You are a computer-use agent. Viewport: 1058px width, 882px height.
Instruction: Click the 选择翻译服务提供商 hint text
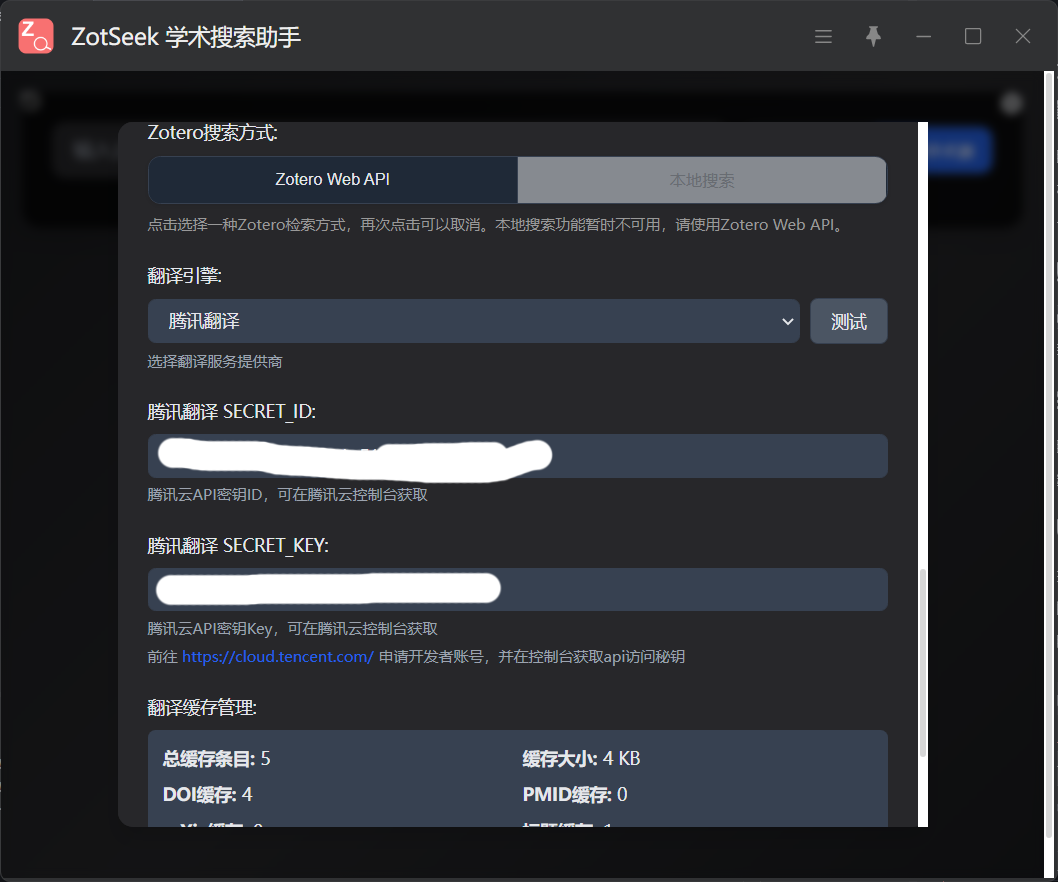[215, 362]
